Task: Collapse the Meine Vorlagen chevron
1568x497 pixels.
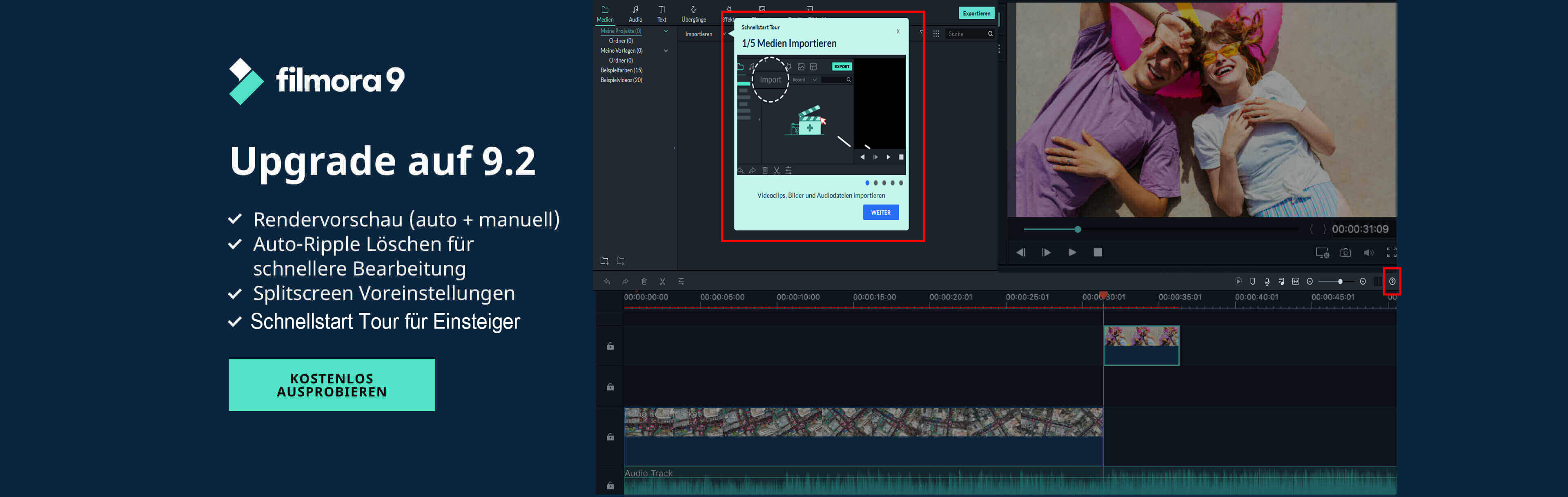Action: pos(665,51)
